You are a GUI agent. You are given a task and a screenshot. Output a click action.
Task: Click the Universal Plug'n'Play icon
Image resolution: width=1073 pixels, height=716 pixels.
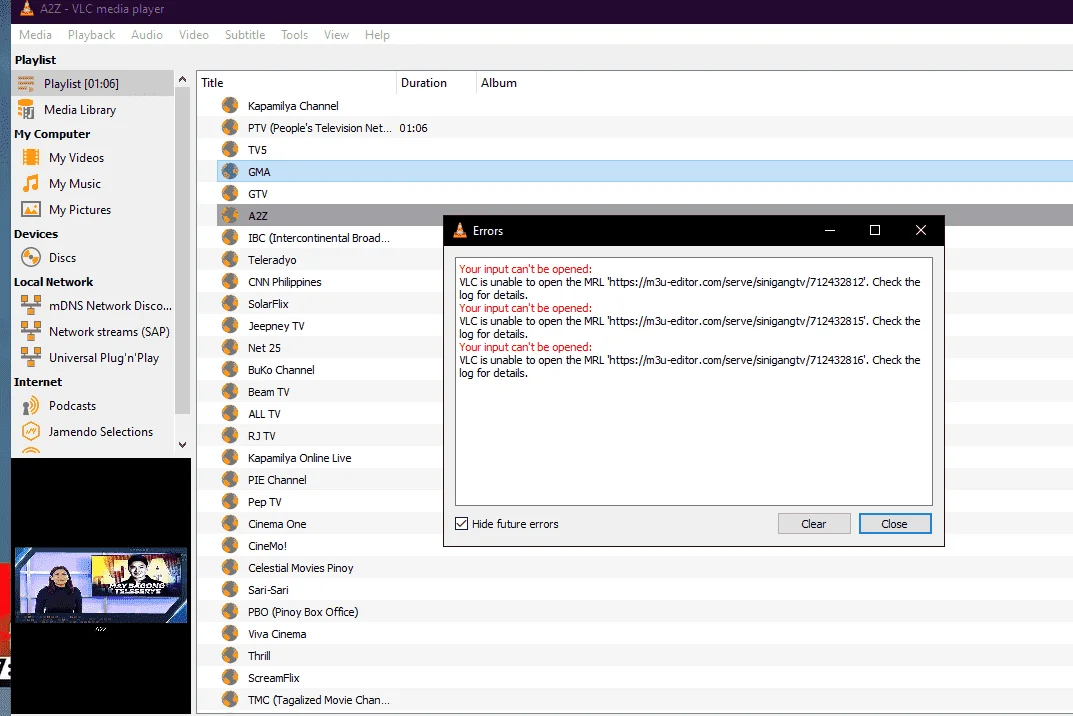coord(31,357)
